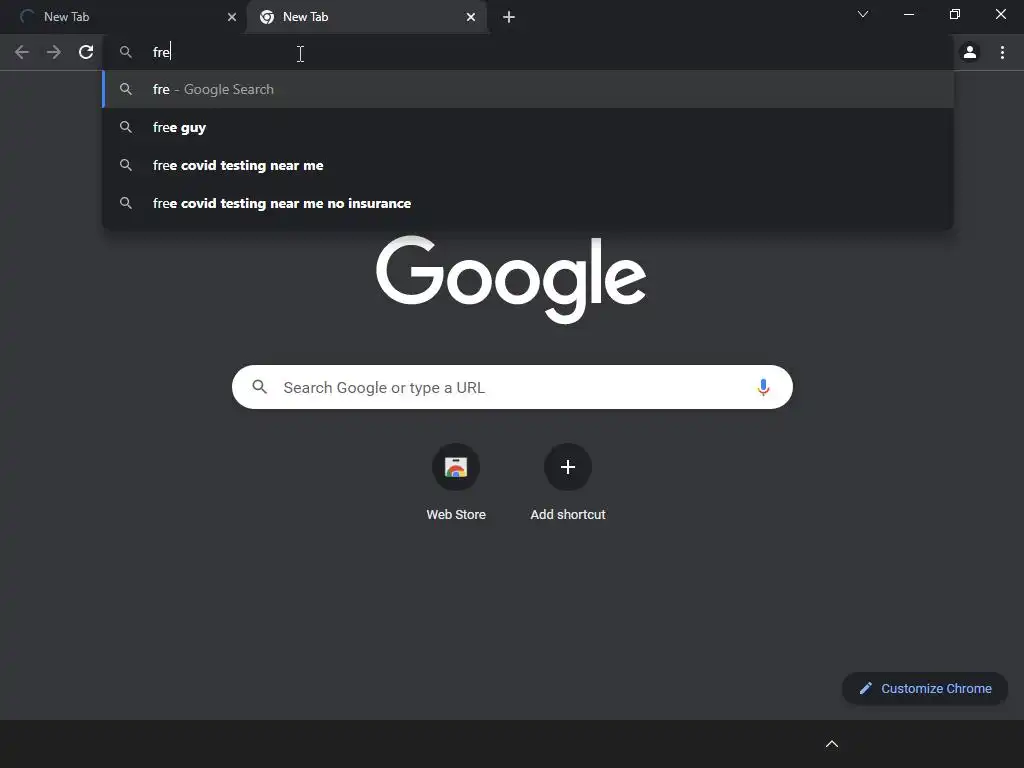Go back with the back arrow
The image size is (1024, 768).
[x=22, y=52]
